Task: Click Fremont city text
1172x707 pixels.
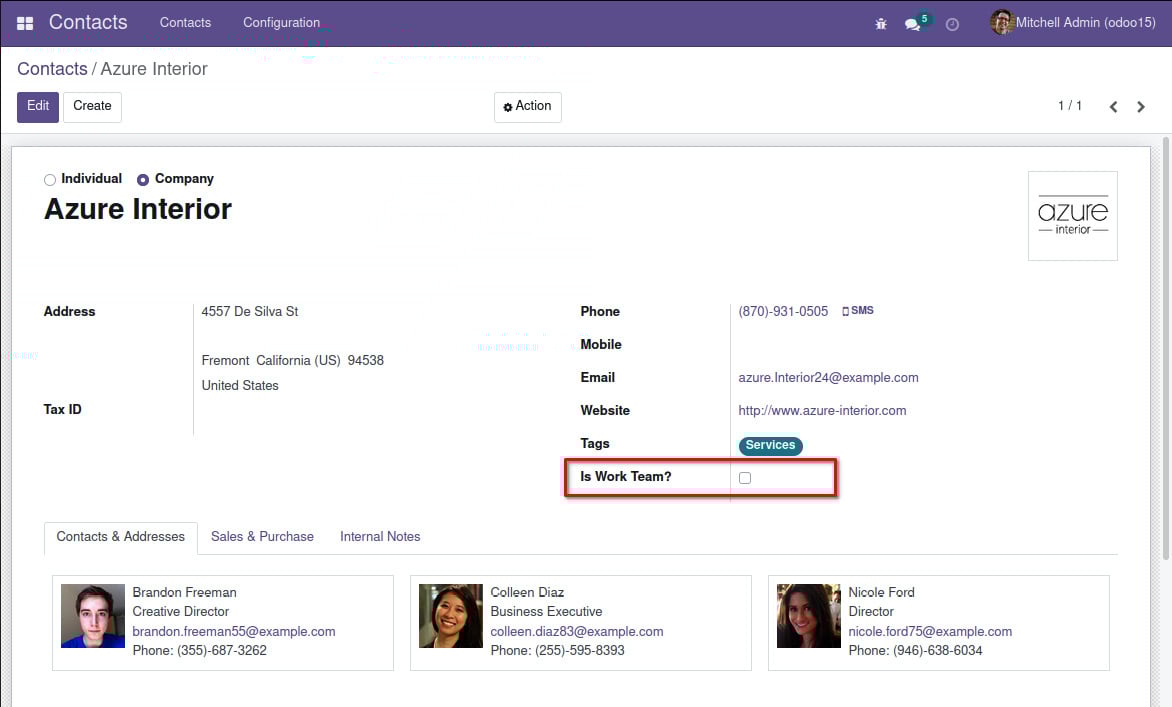Action: click(225, 361)
